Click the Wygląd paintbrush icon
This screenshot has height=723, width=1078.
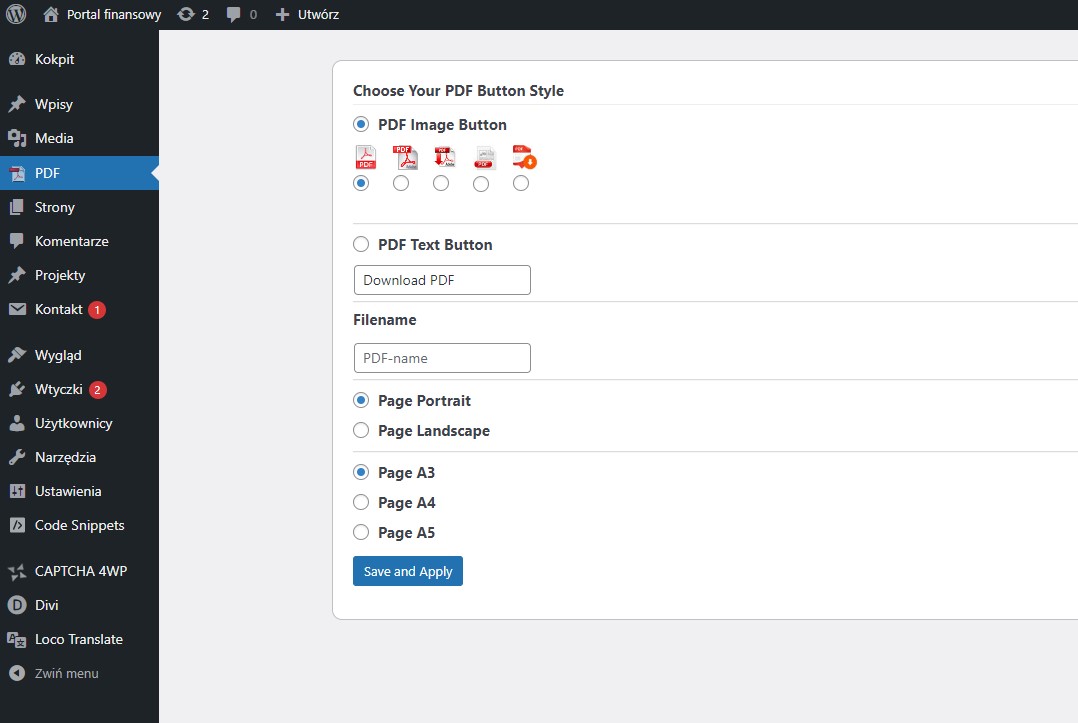coord(17,355)
